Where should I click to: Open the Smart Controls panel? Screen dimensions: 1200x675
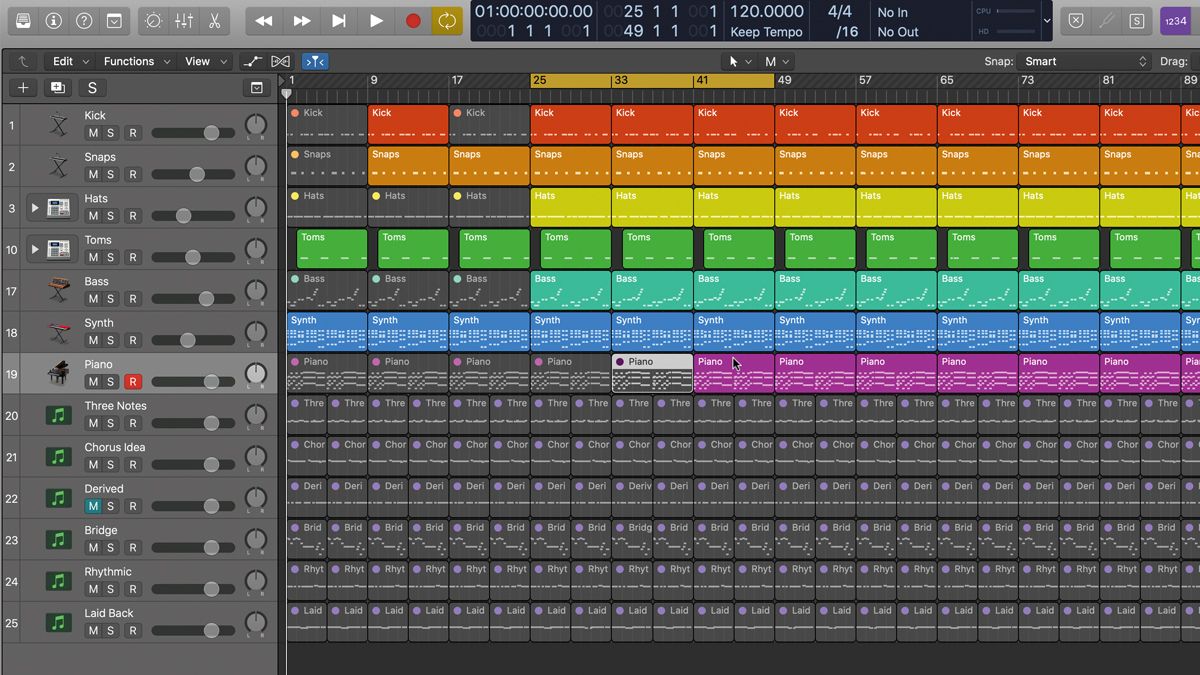coord(153,20)
